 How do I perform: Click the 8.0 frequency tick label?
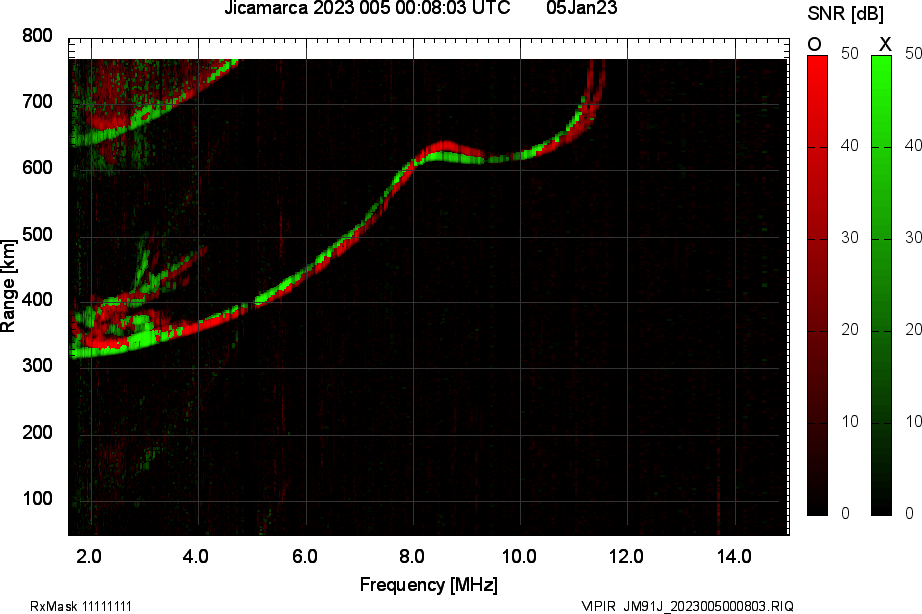412,556
